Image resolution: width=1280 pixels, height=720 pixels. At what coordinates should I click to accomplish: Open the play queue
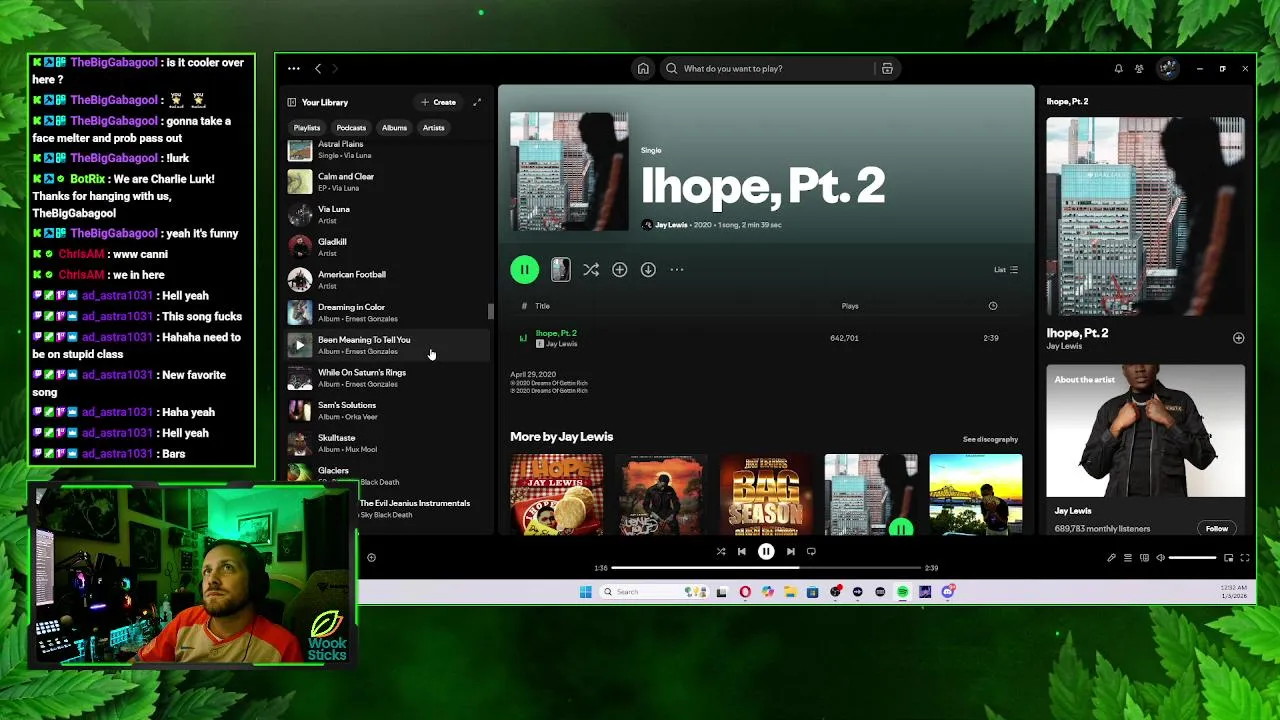1128,558
